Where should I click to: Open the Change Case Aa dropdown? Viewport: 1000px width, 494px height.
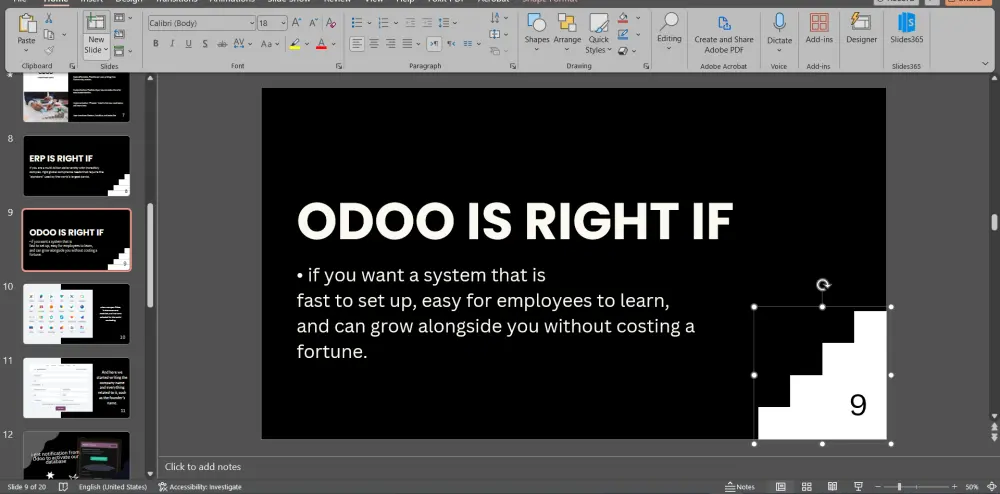pos(269,44)
